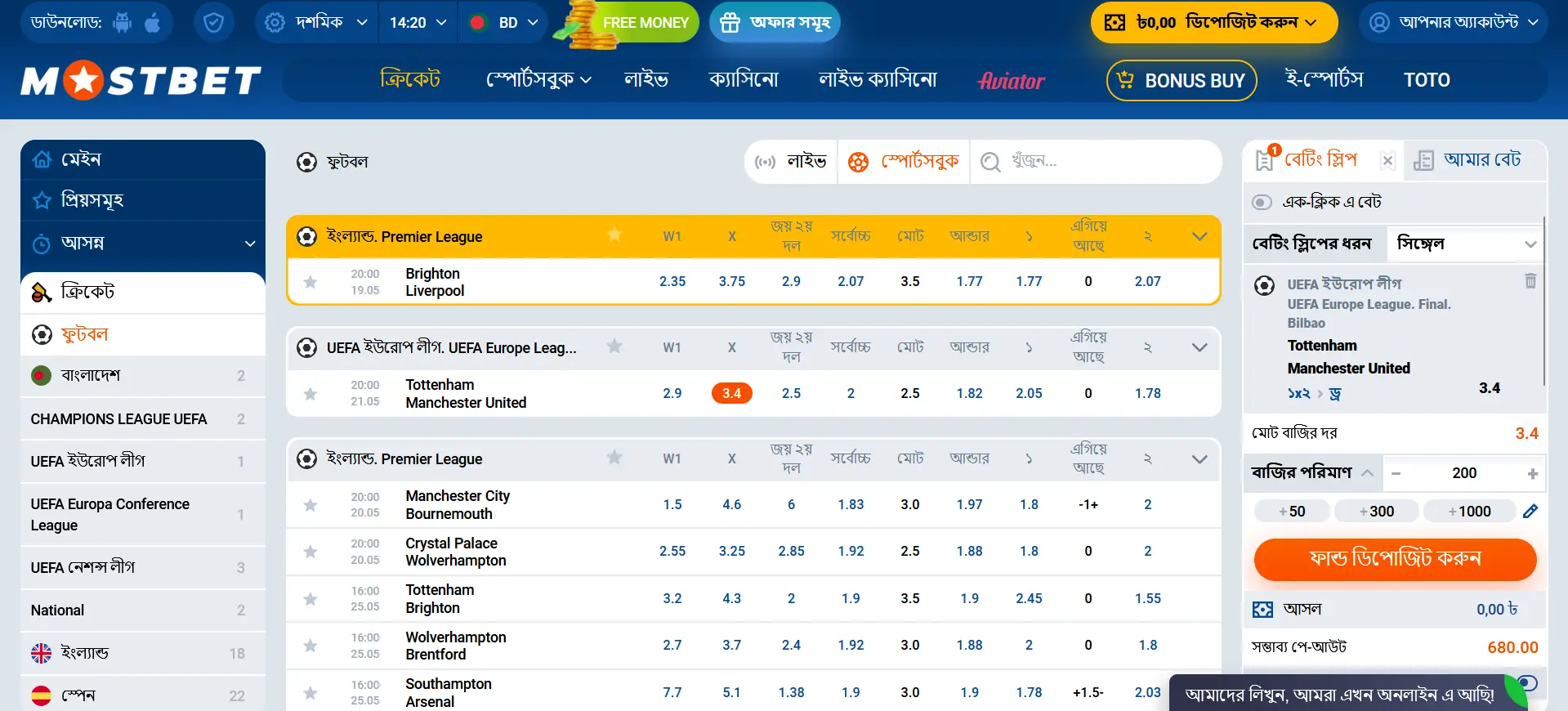Click the football icon in the sidebar
Viewport: 1568px width, 711px height.
click(42, 334)
